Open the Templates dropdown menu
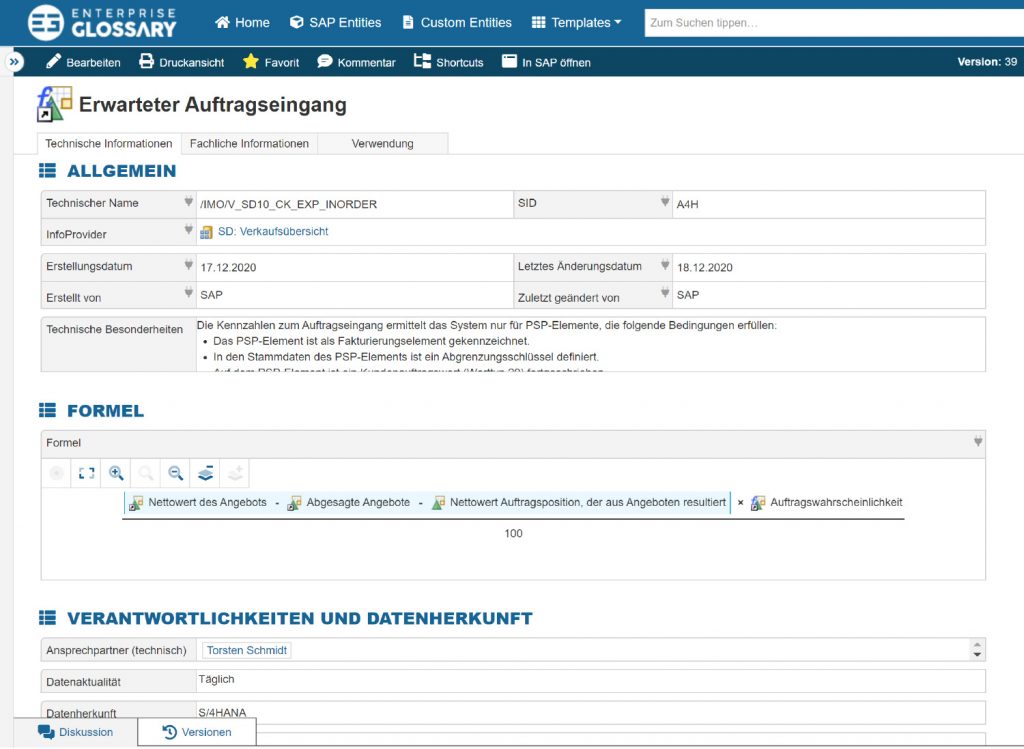The width and height of the screenshot is (1024, 749). coord(576,22)
